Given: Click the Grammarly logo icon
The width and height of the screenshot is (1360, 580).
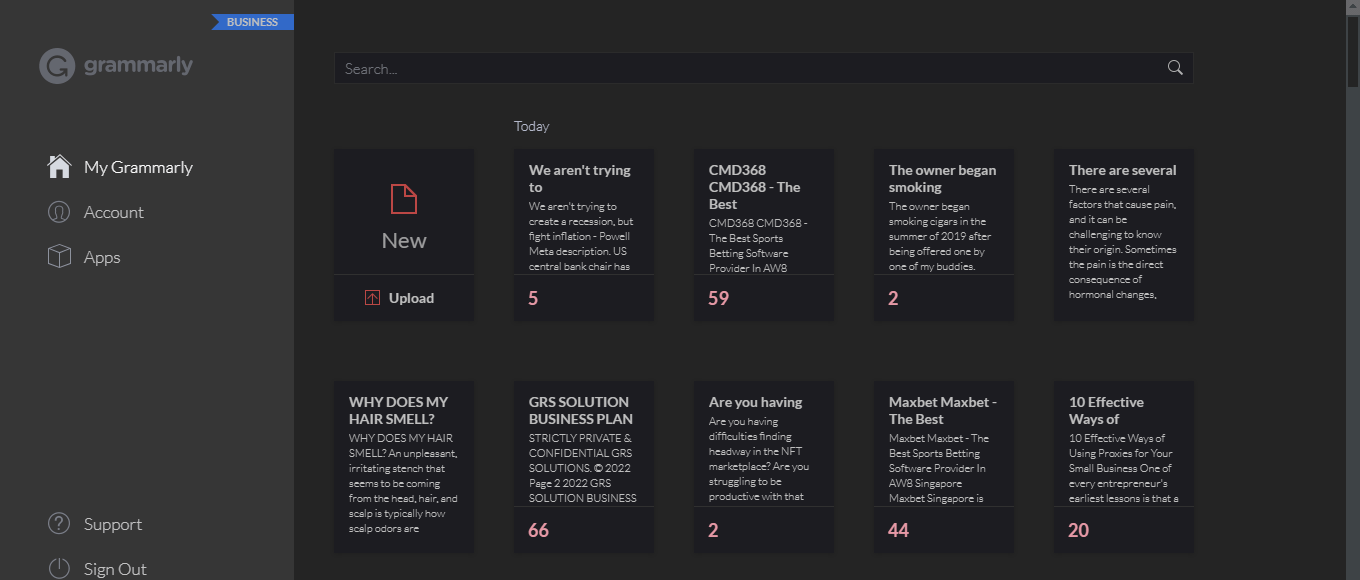Looking at the screenshot, I should (57, 66).
